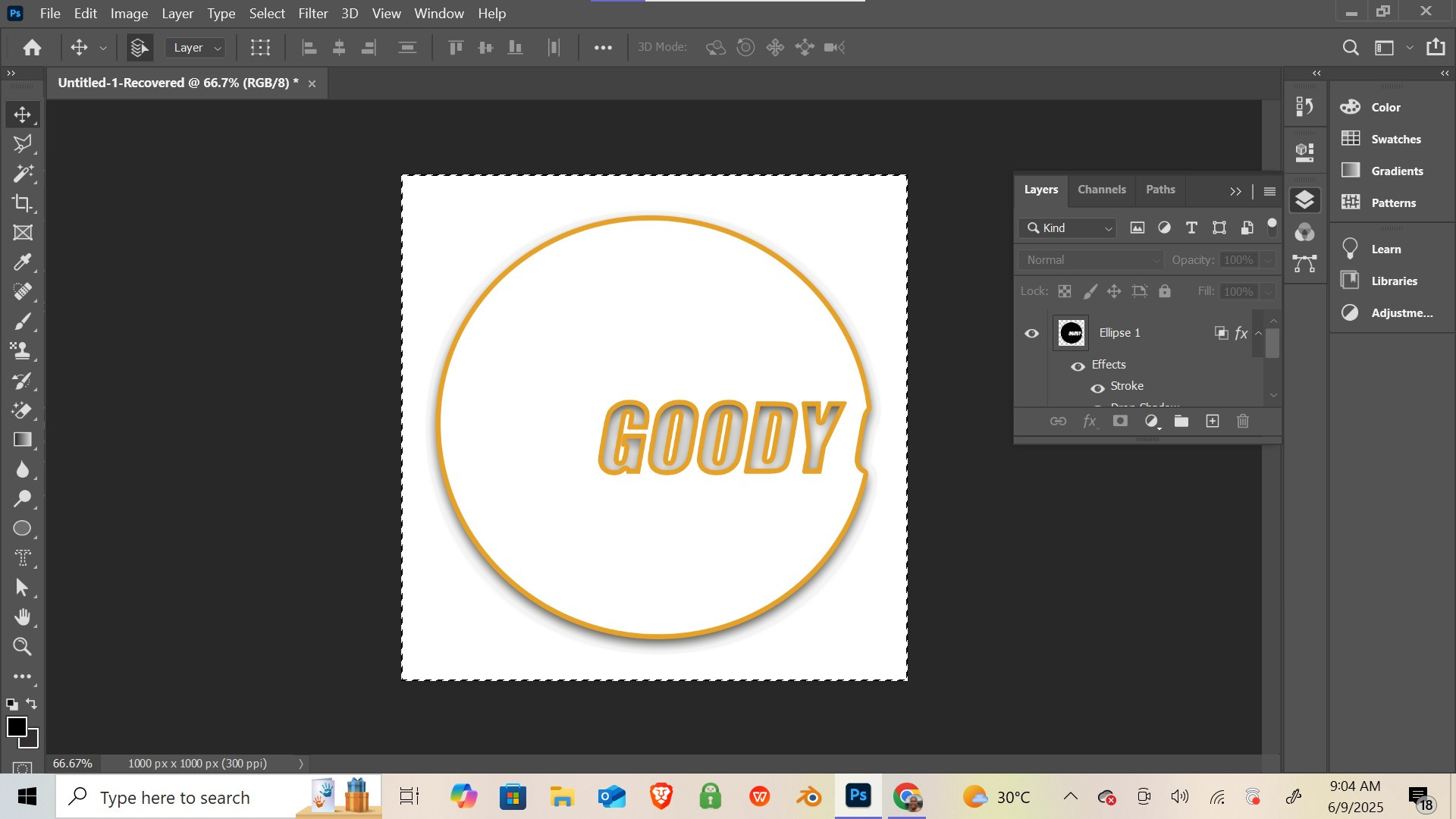Viewport: 1456px width, 819px height.
Task: Click the foreground color swatch
Action: point(17,726)
